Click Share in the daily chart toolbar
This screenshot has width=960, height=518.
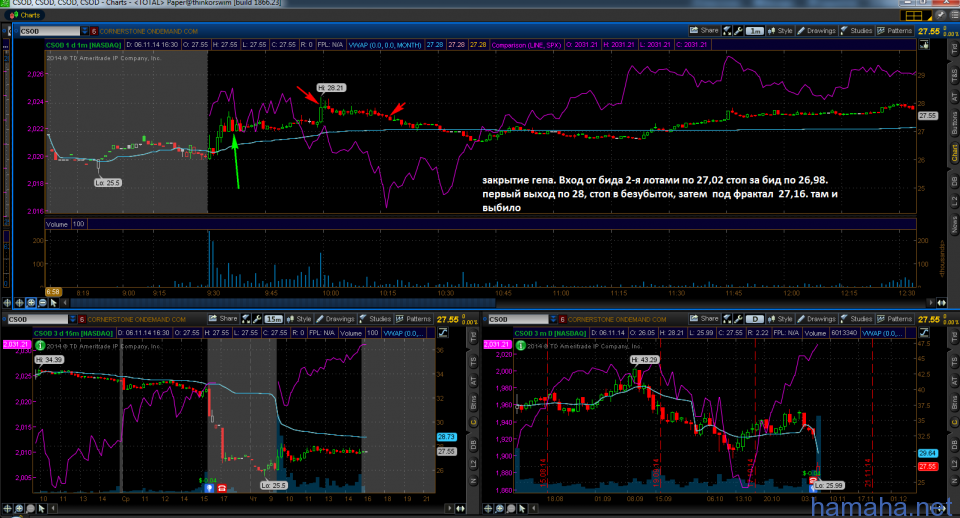pyautogui.click(x=705, y=319)
